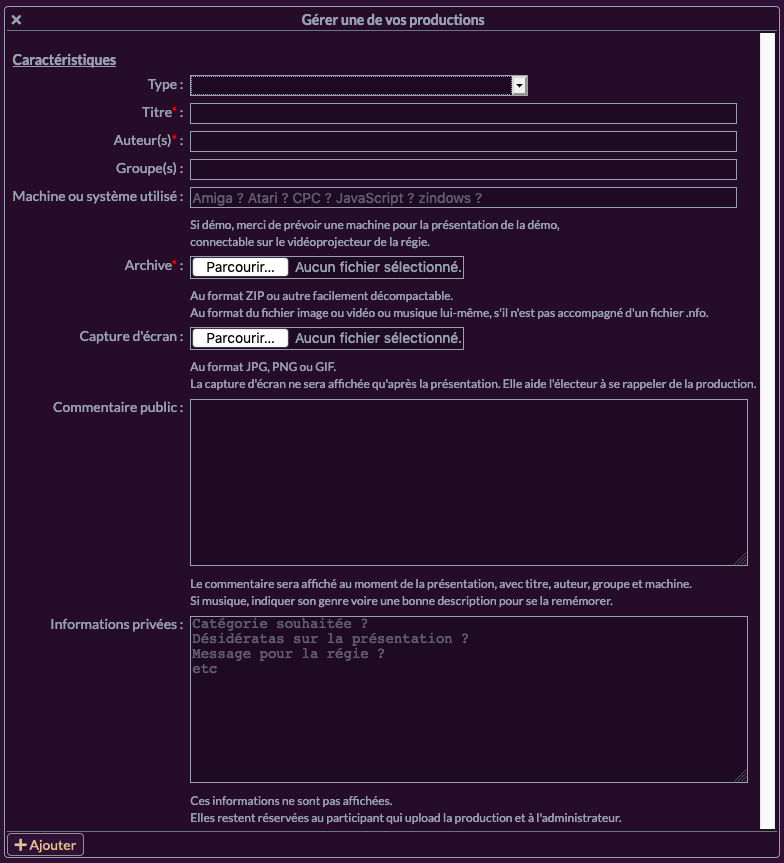Viewport: 784px width, 863px height.
Task: Click the Titre label
Action: click(162, 112)
